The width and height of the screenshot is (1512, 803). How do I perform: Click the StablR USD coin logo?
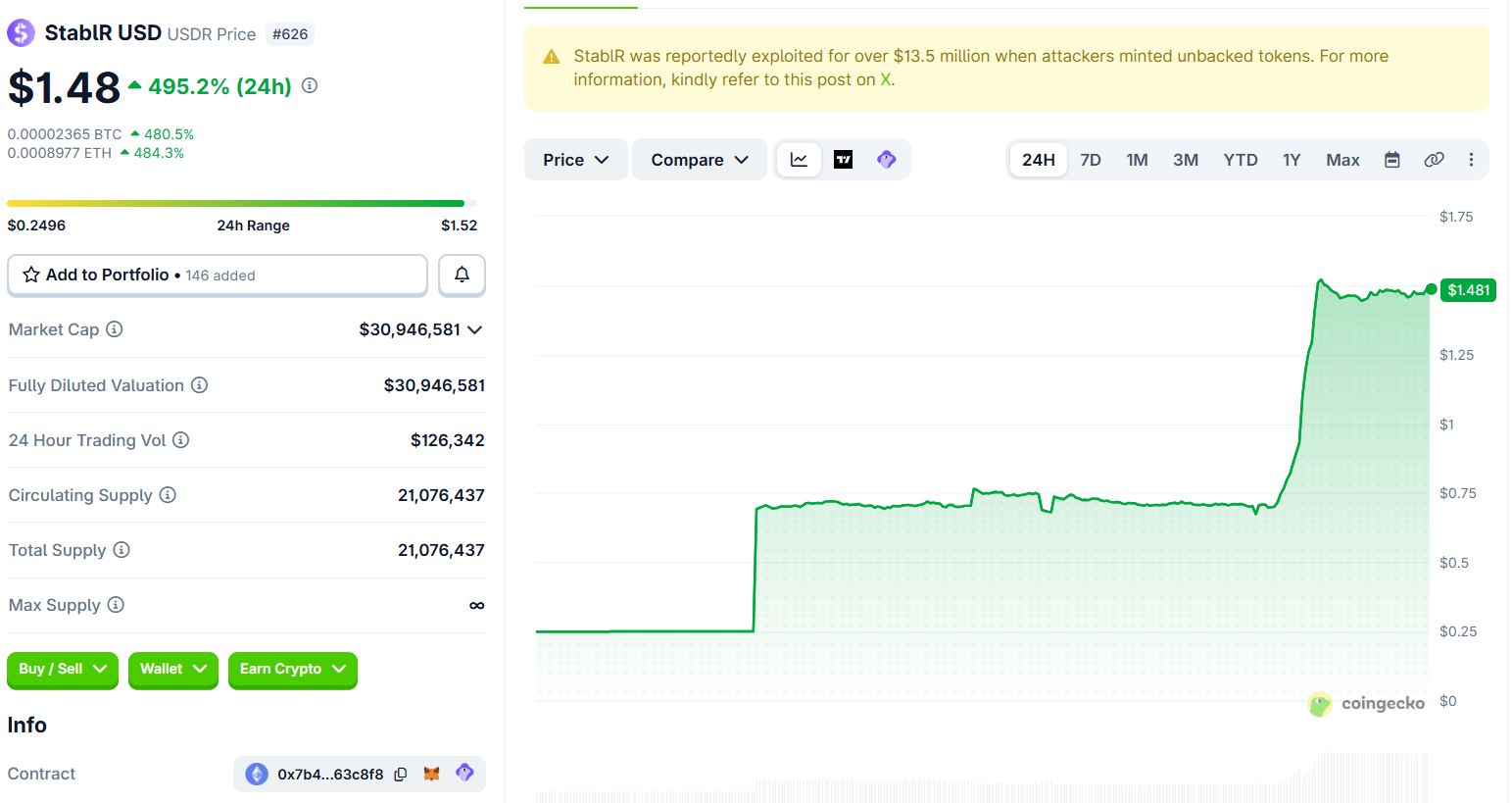coord(21,33)
